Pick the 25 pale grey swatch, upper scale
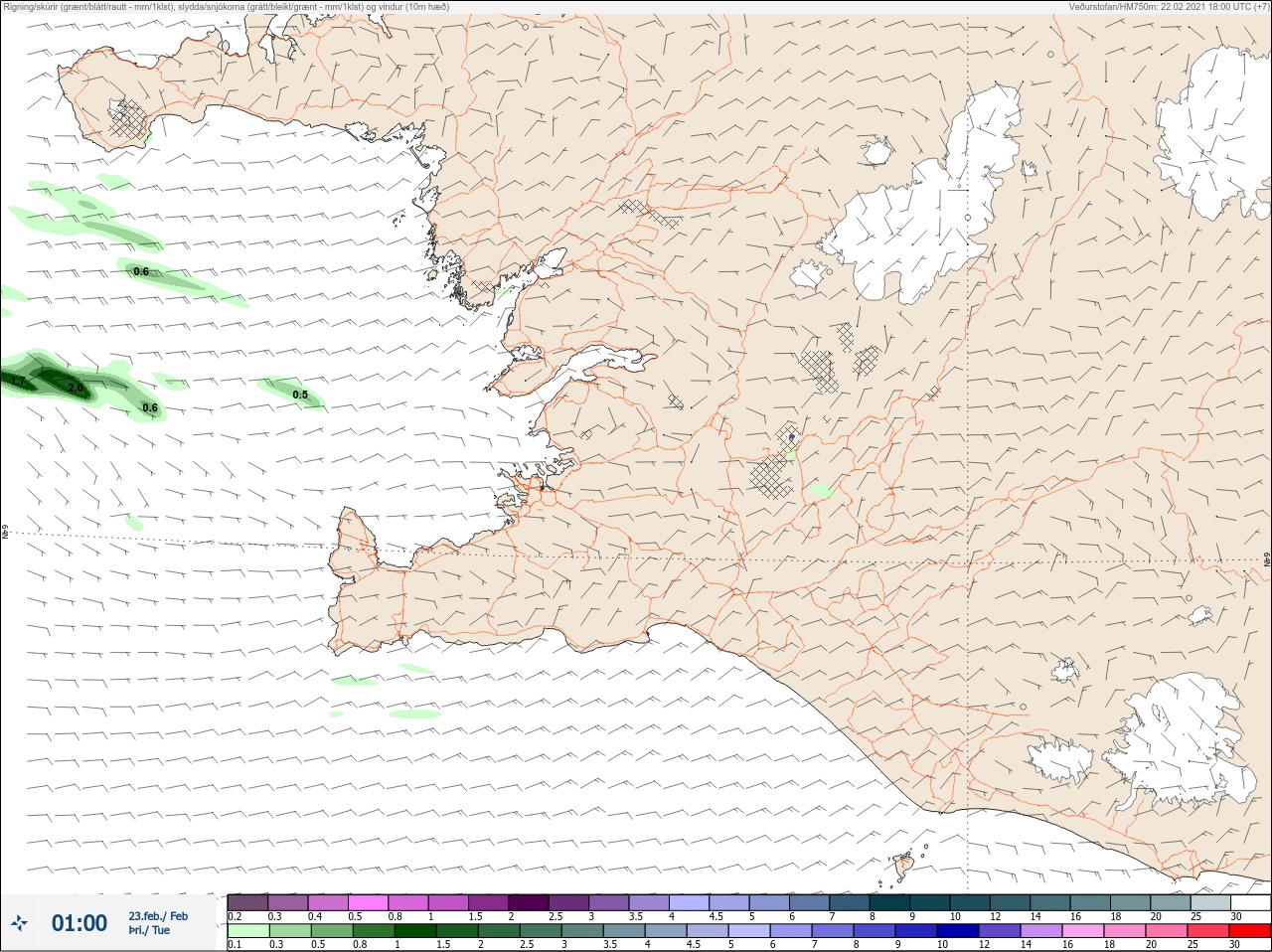This screenshot has width=1272, height=952. click(1211, 902)
